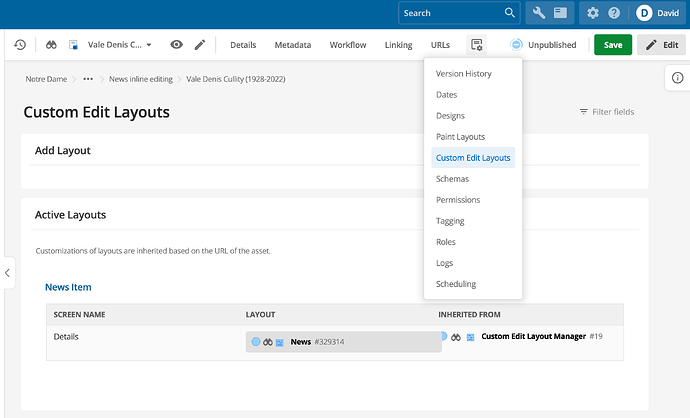Screen dimensions: 690x418
Task: Open the URLs screen tab
Action: click(440, 45)
